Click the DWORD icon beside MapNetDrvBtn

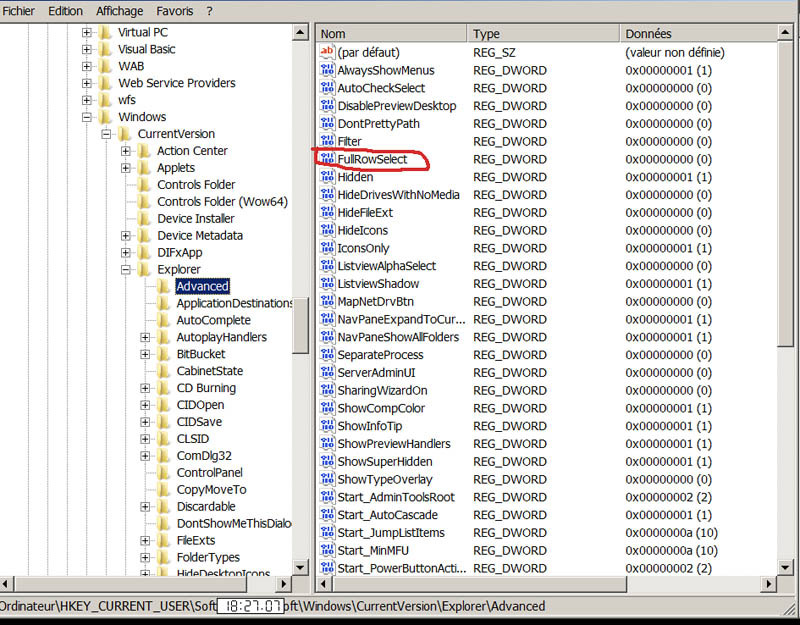pyautogui.click(x=327, y=301)
